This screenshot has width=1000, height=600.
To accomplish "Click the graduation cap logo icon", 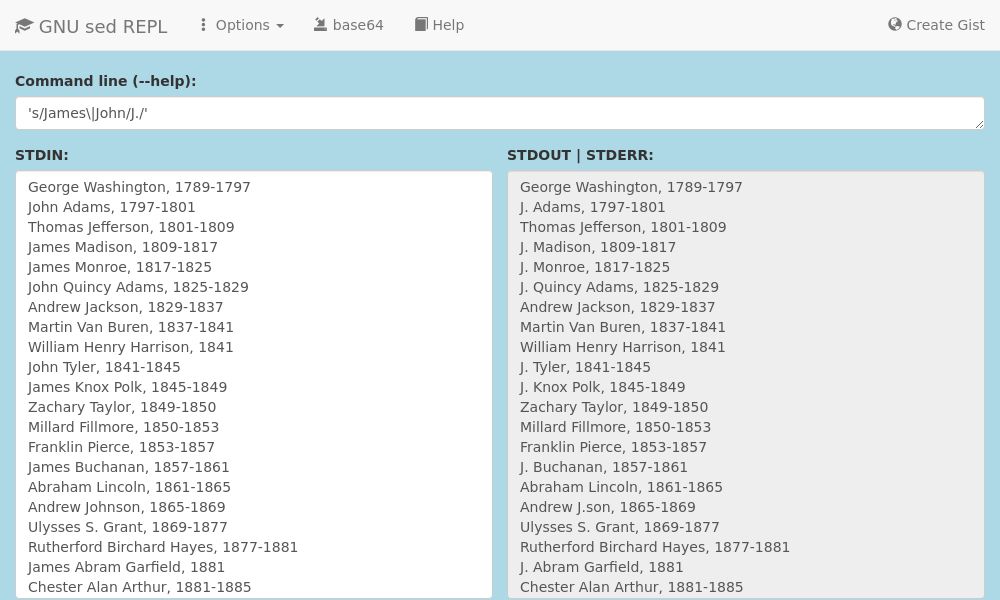I will 24,26.
